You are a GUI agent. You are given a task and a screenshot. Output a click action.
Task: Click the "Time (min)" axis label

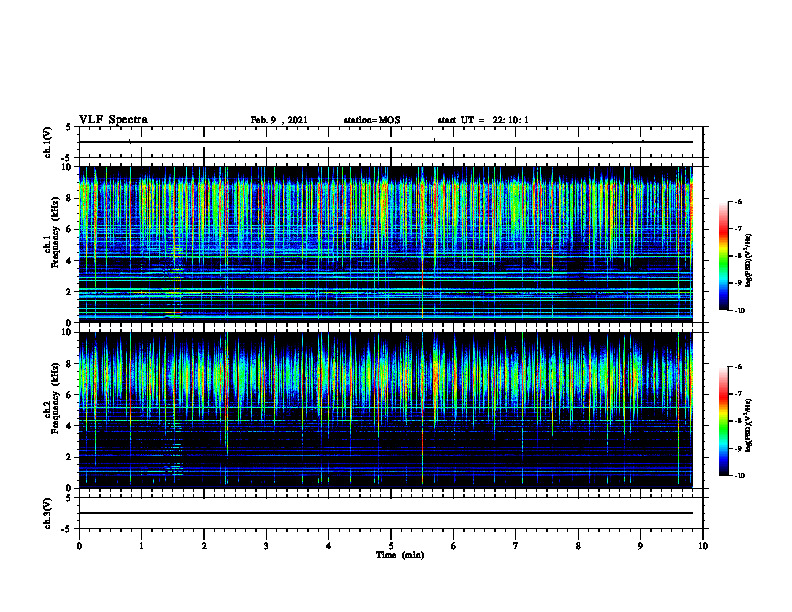(x=400, y=555)
